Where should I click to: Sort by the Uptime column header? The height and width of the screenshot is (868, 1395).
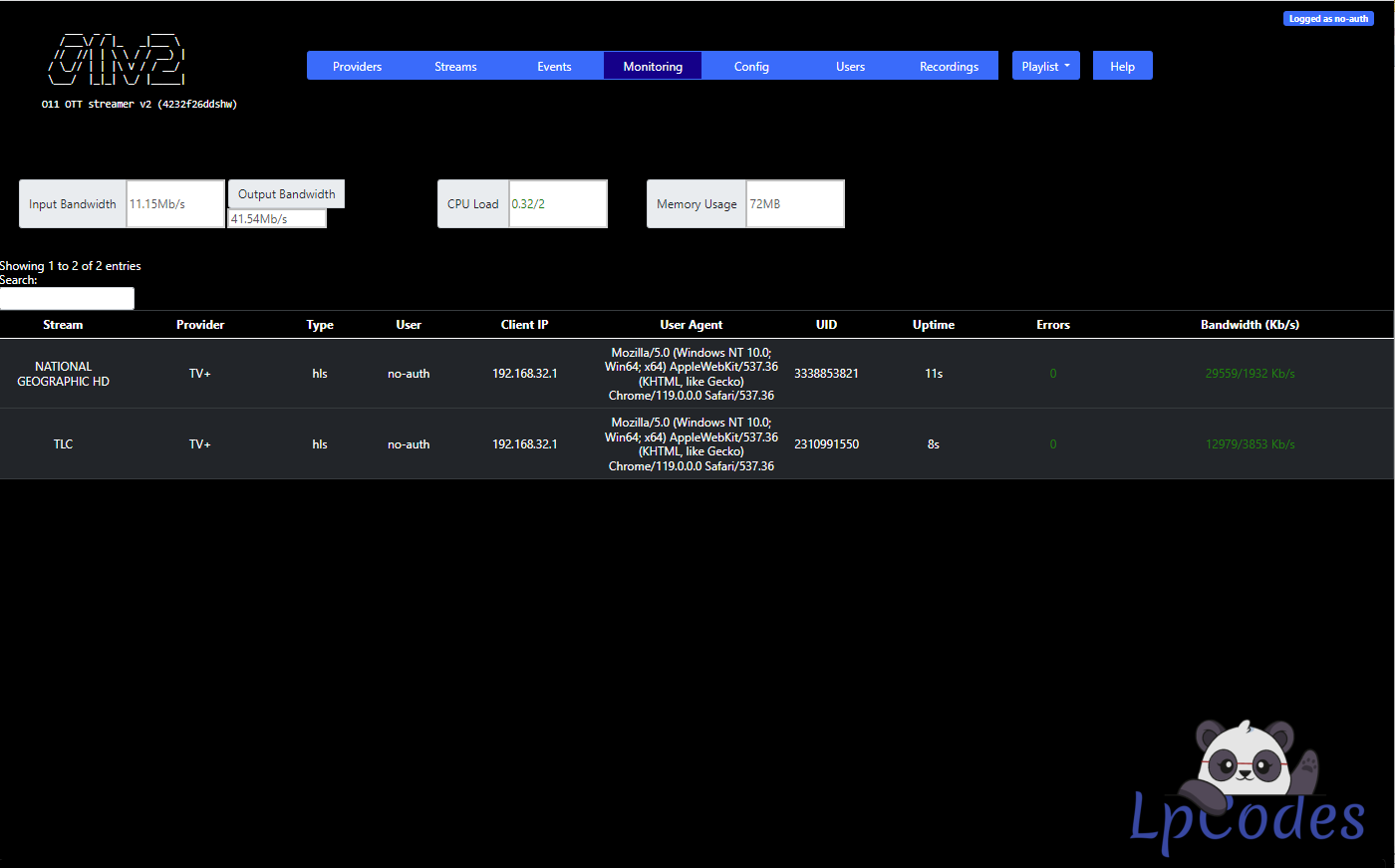(x=933, y=325)
